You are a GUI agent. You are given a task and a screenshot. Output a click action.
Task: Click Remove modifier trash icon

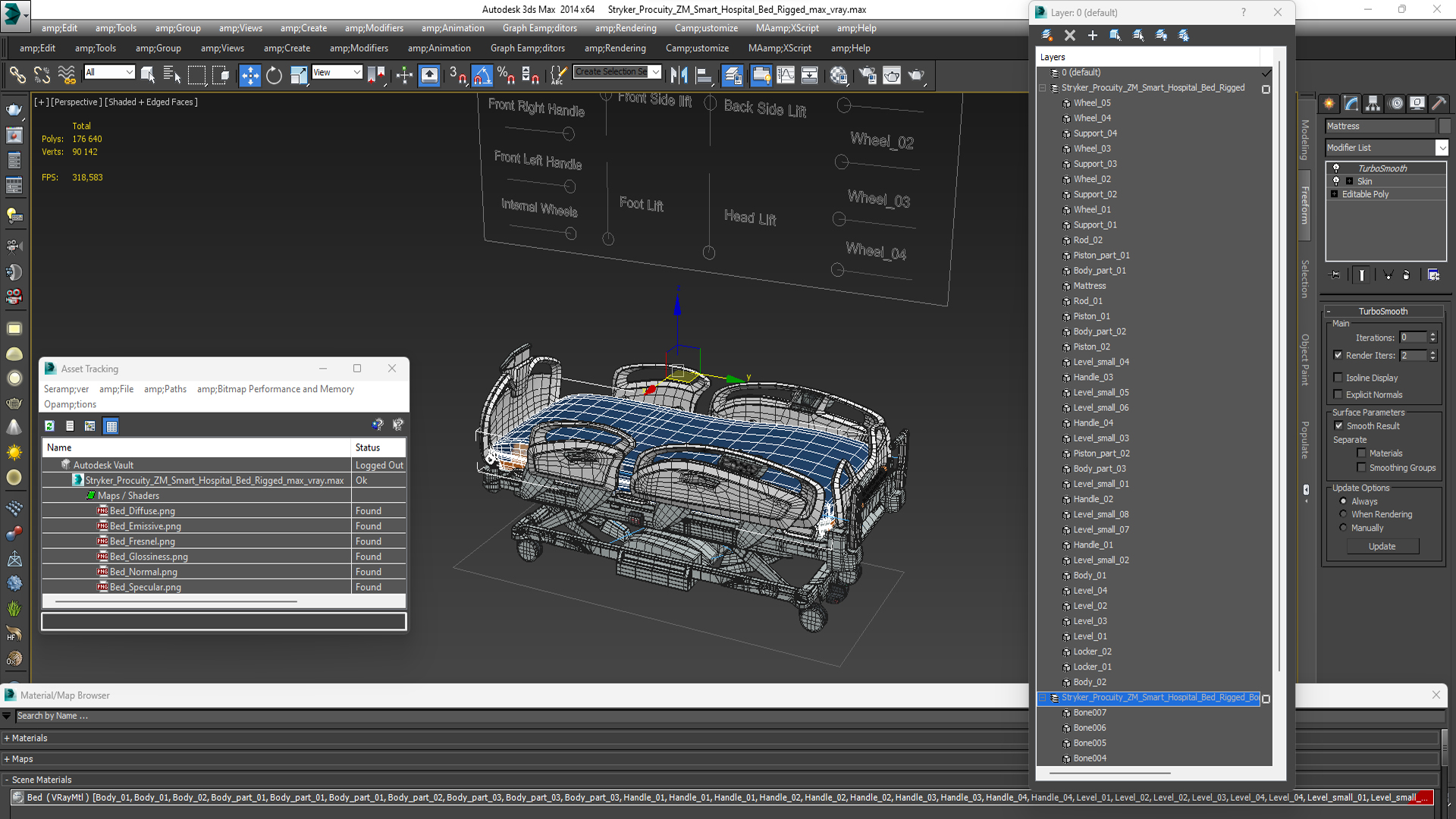(1407, 275)
